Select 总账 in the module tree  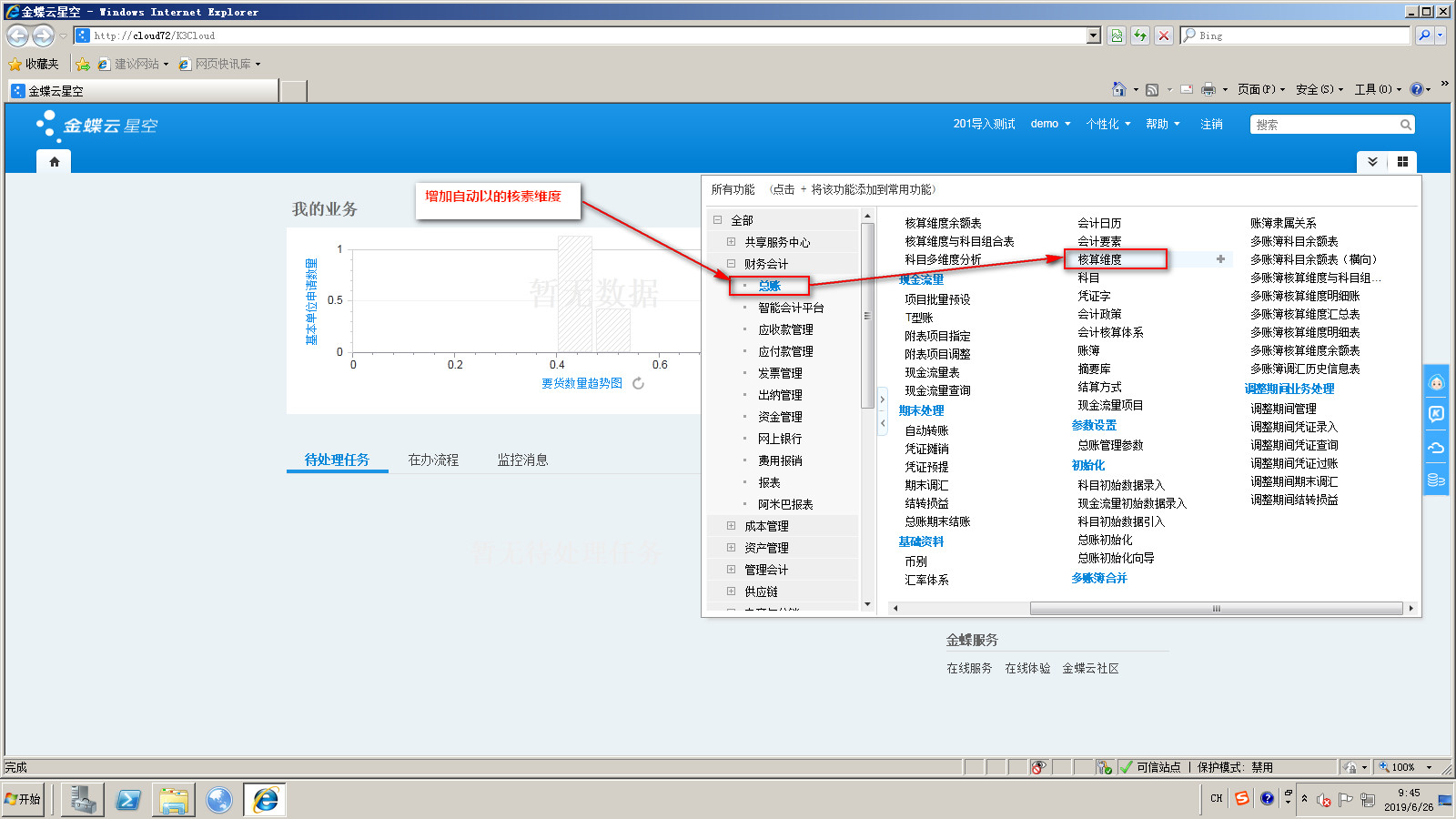tap(770, 286)
